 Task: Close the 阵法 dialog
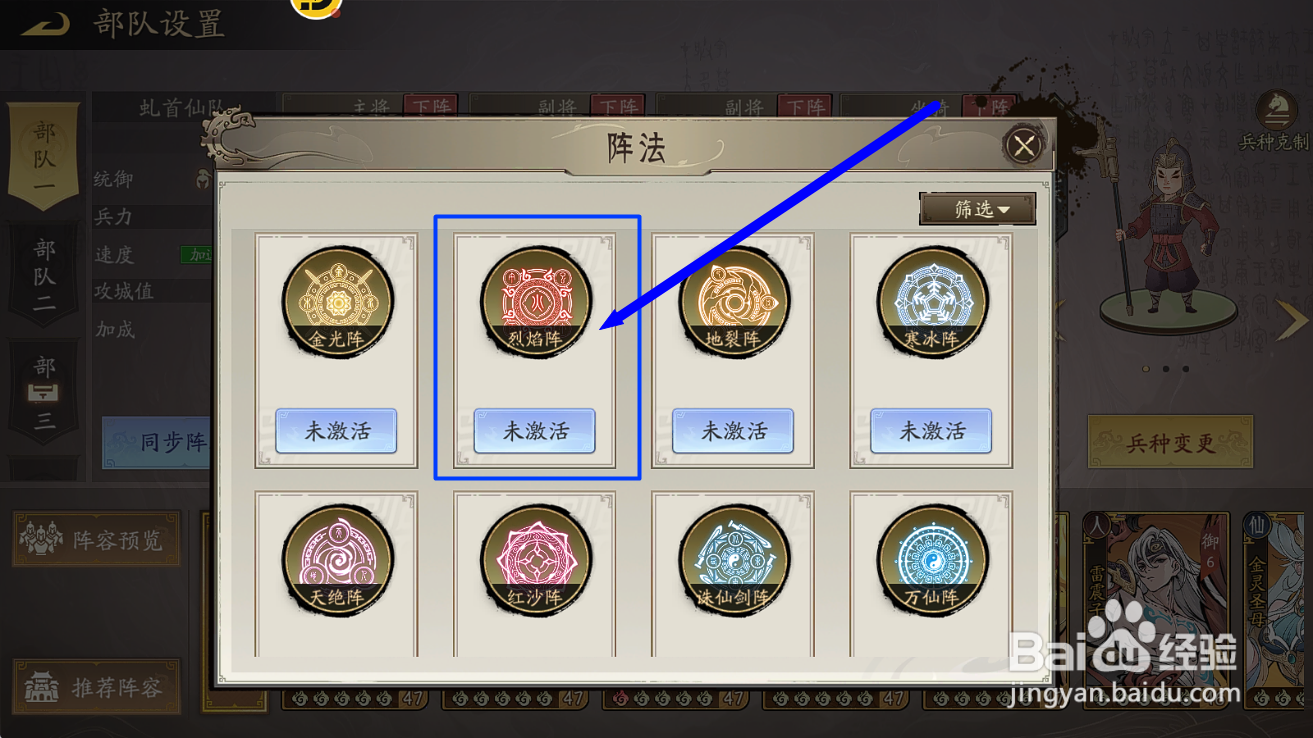click(x=1023, y=147)
